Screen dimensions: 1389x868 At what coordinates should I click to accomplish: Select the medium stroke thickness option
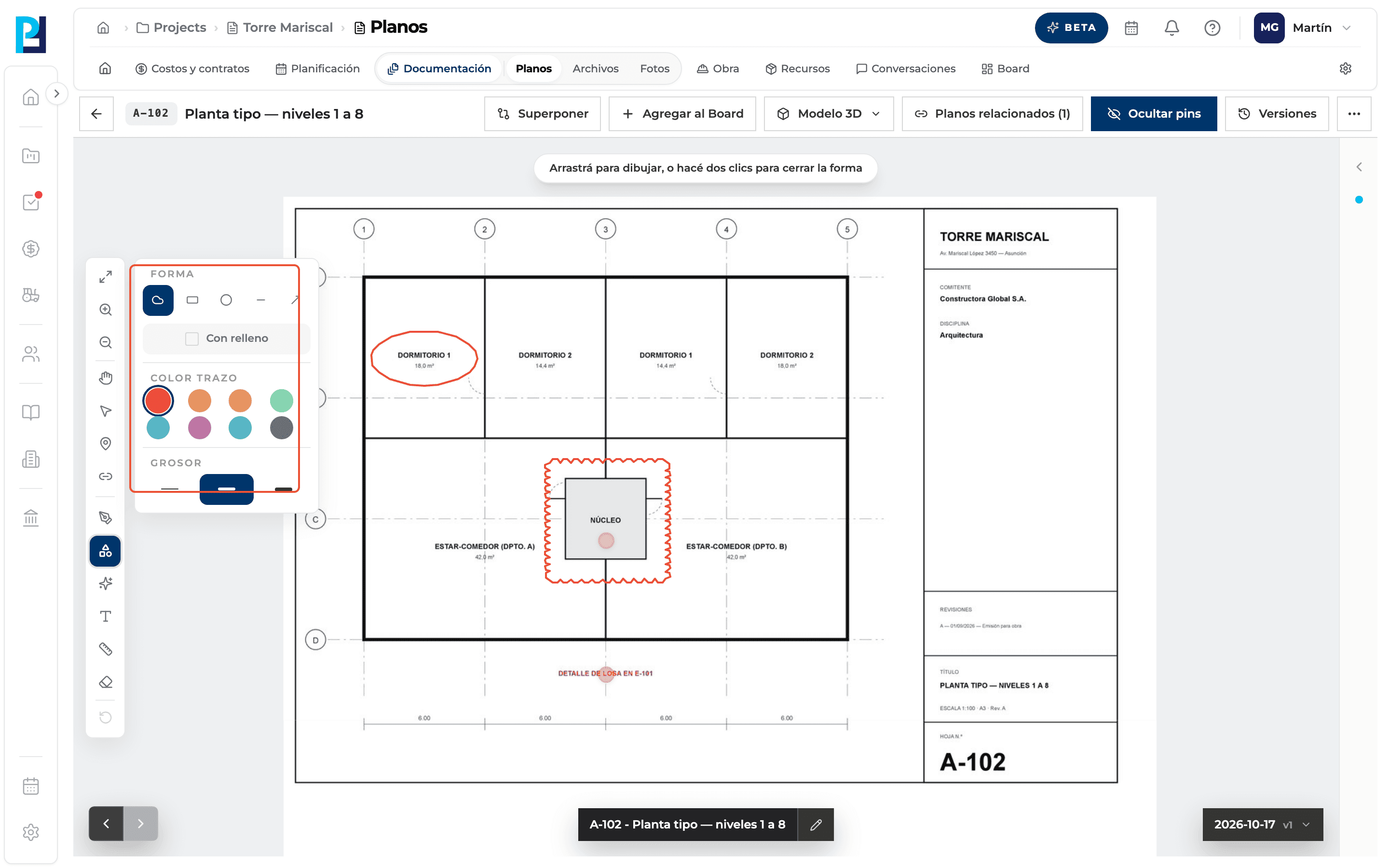227,489
